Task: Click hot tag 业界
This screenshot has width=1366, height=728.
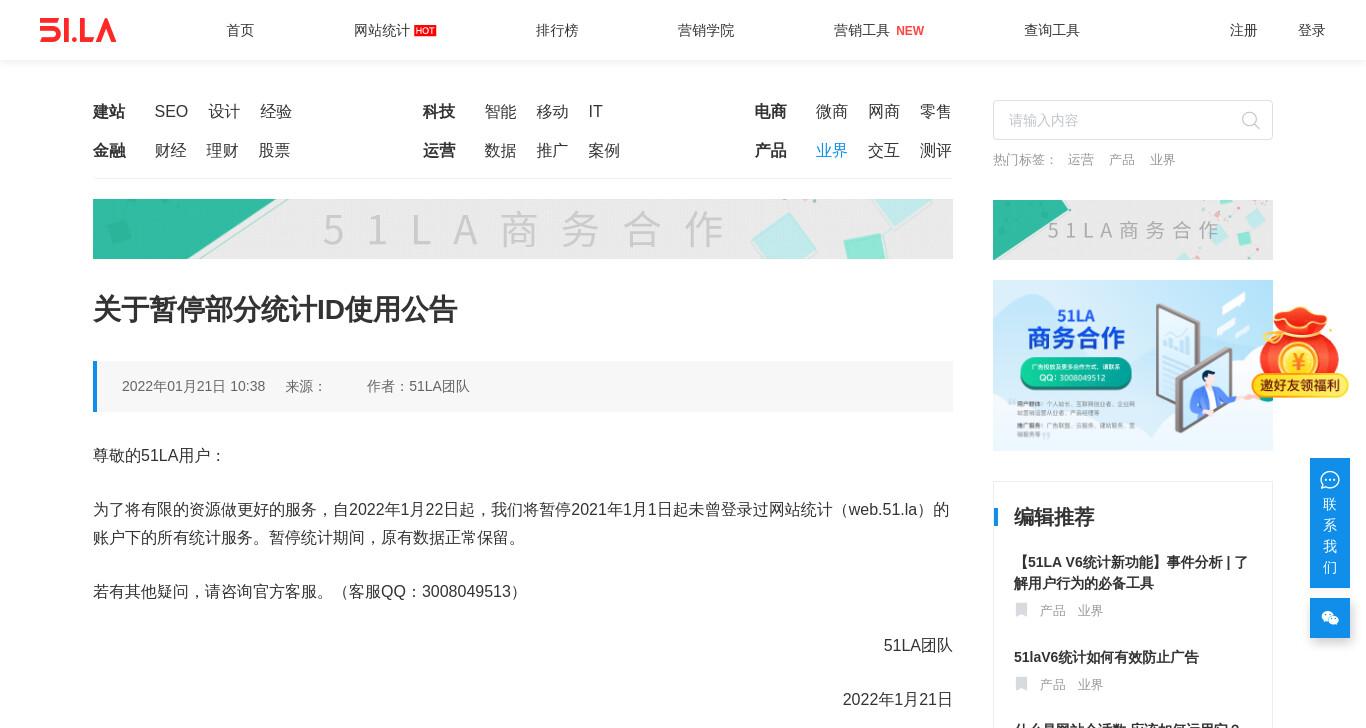Action: [1162, 160]
